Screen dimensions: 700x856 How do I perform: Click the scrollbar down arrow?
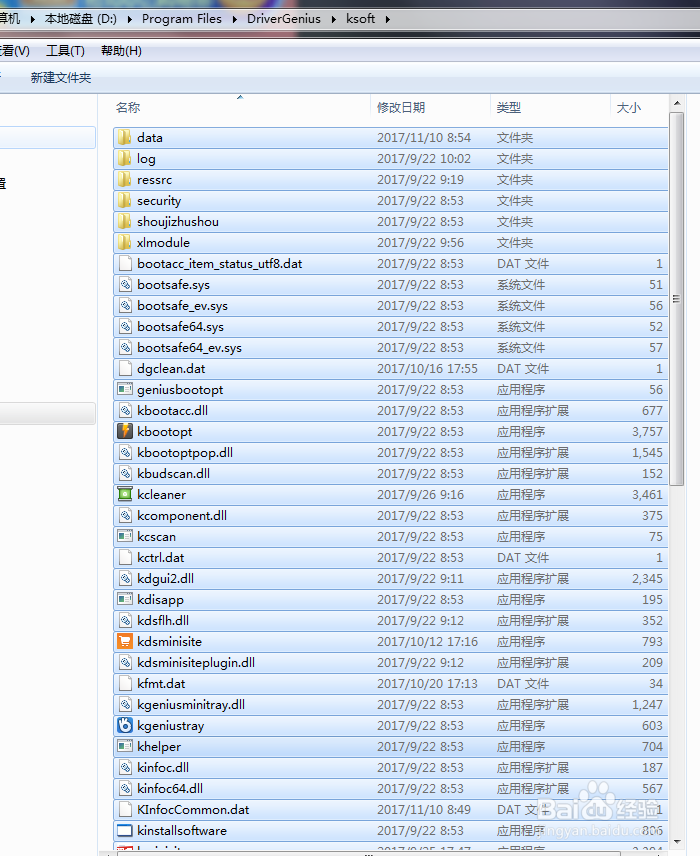677,841
